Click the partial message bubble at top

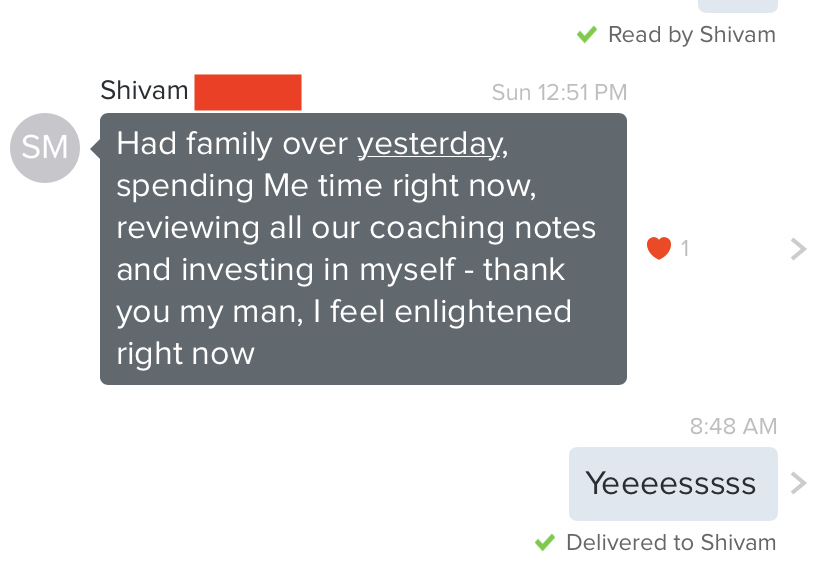click(738, 6)
